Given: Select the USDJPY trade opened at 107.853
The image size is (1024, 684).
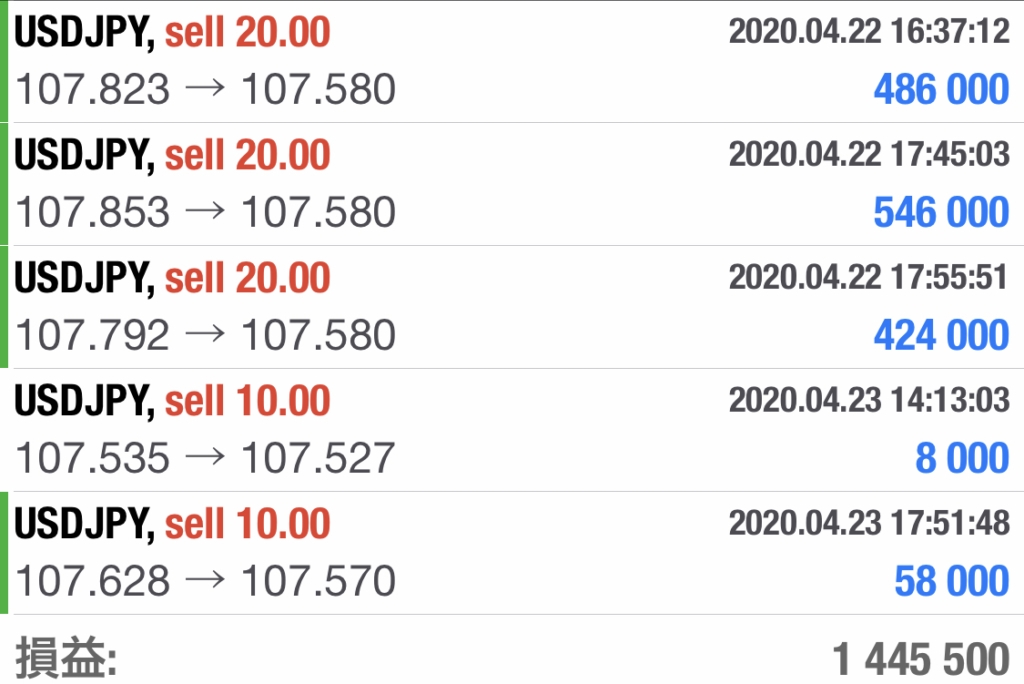Looking at the screenshot, I should click(x=512, y=184).
